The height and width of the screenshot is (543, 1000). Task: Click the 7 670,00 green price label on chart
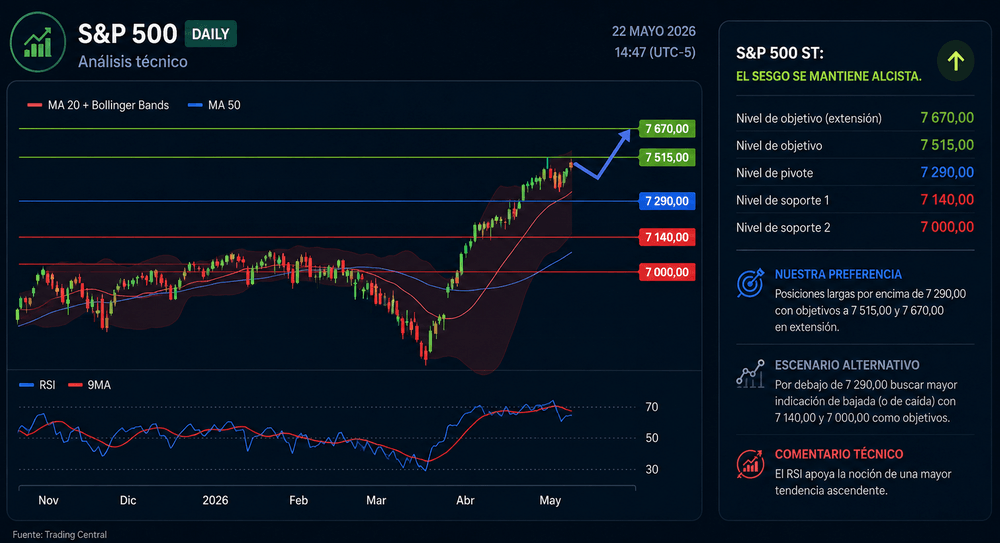coord(666,129)
